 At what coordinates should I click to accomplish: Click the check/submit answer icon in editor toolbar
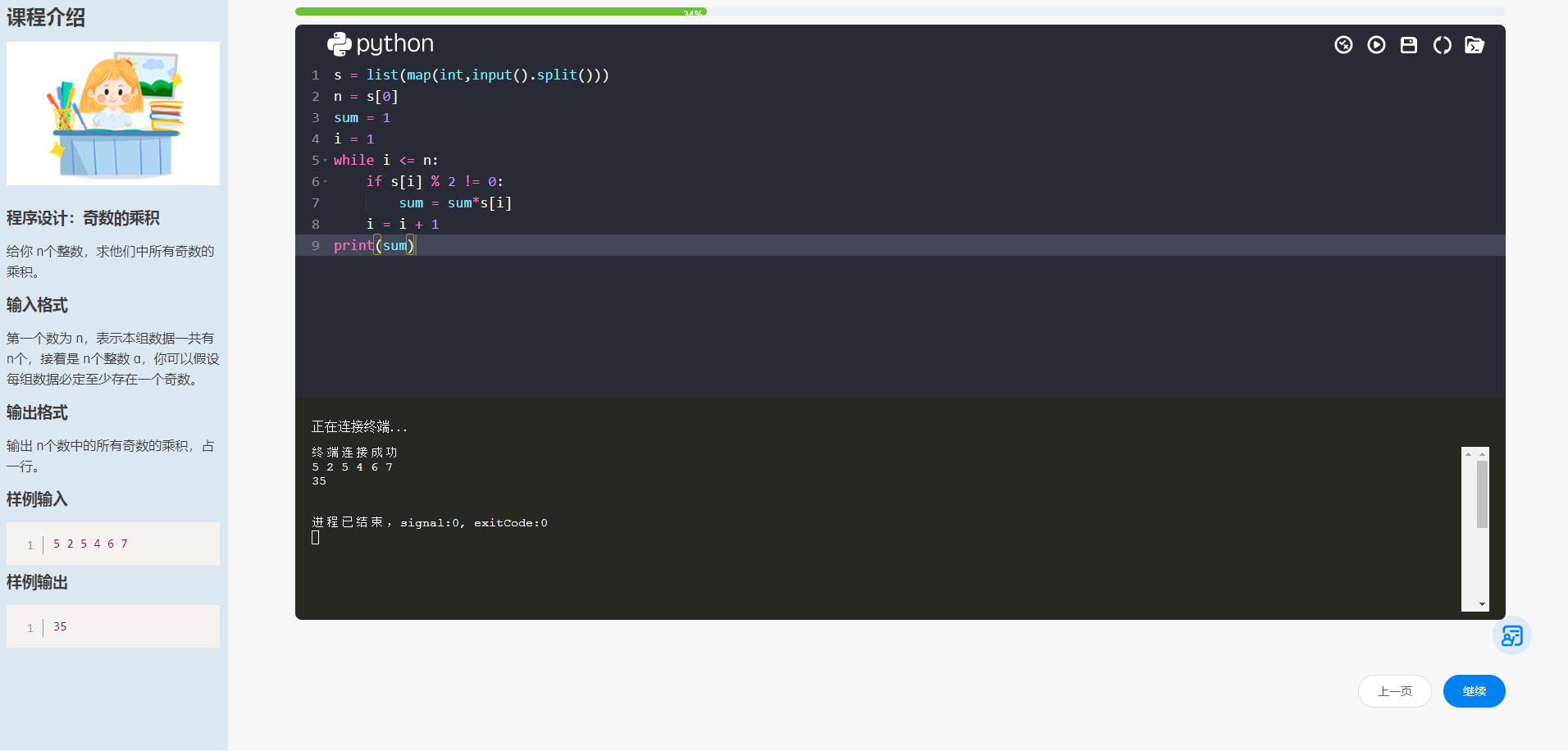click(x=1343, y=45)
